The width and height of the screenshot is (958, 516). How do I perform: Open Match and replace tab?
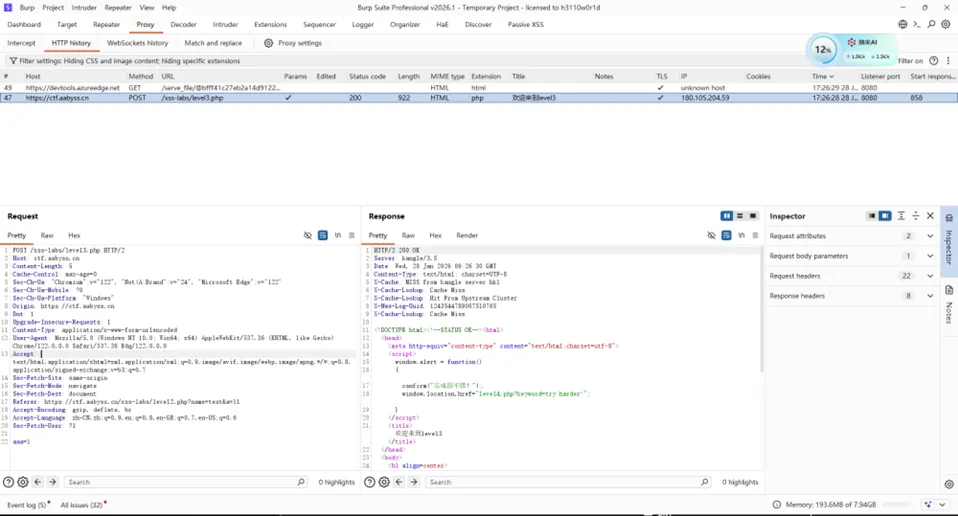[x=213, y=43]
